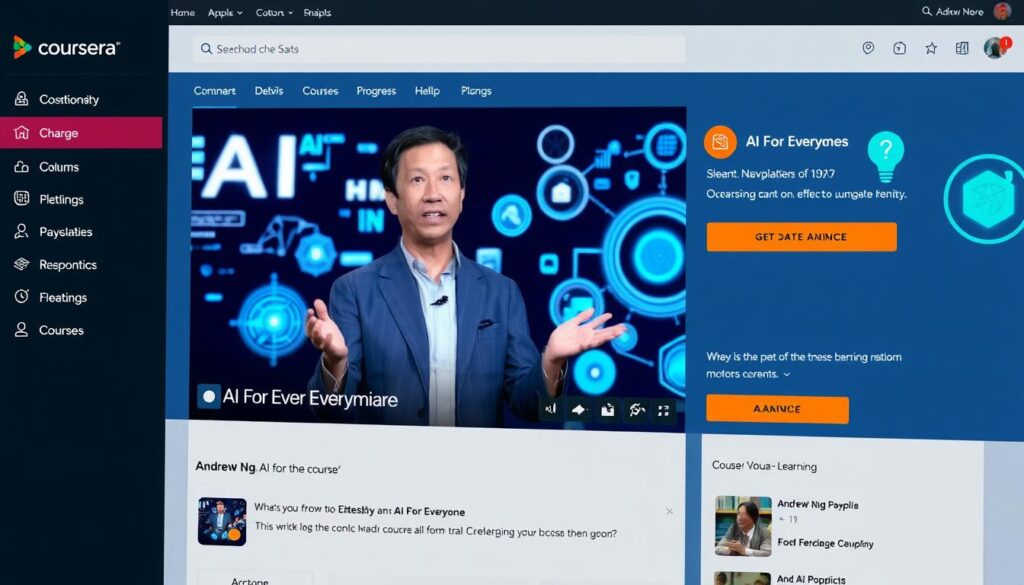Click the location pin icon in header
Viewport: 1024px width, 585px height.
868,48
